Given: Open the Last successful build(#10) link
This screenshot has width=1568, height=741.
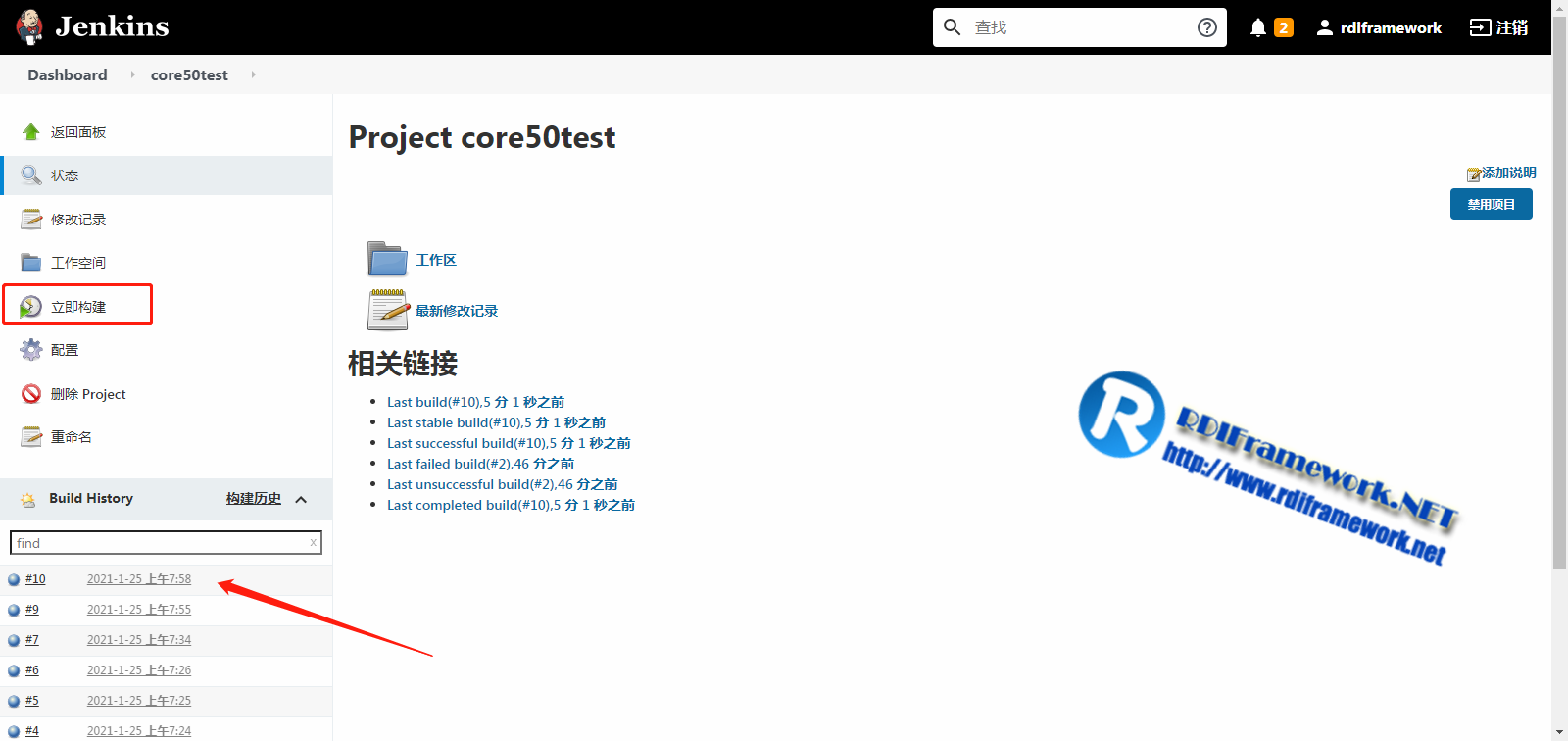Looking at the screenshot, I should coord(509,443).
